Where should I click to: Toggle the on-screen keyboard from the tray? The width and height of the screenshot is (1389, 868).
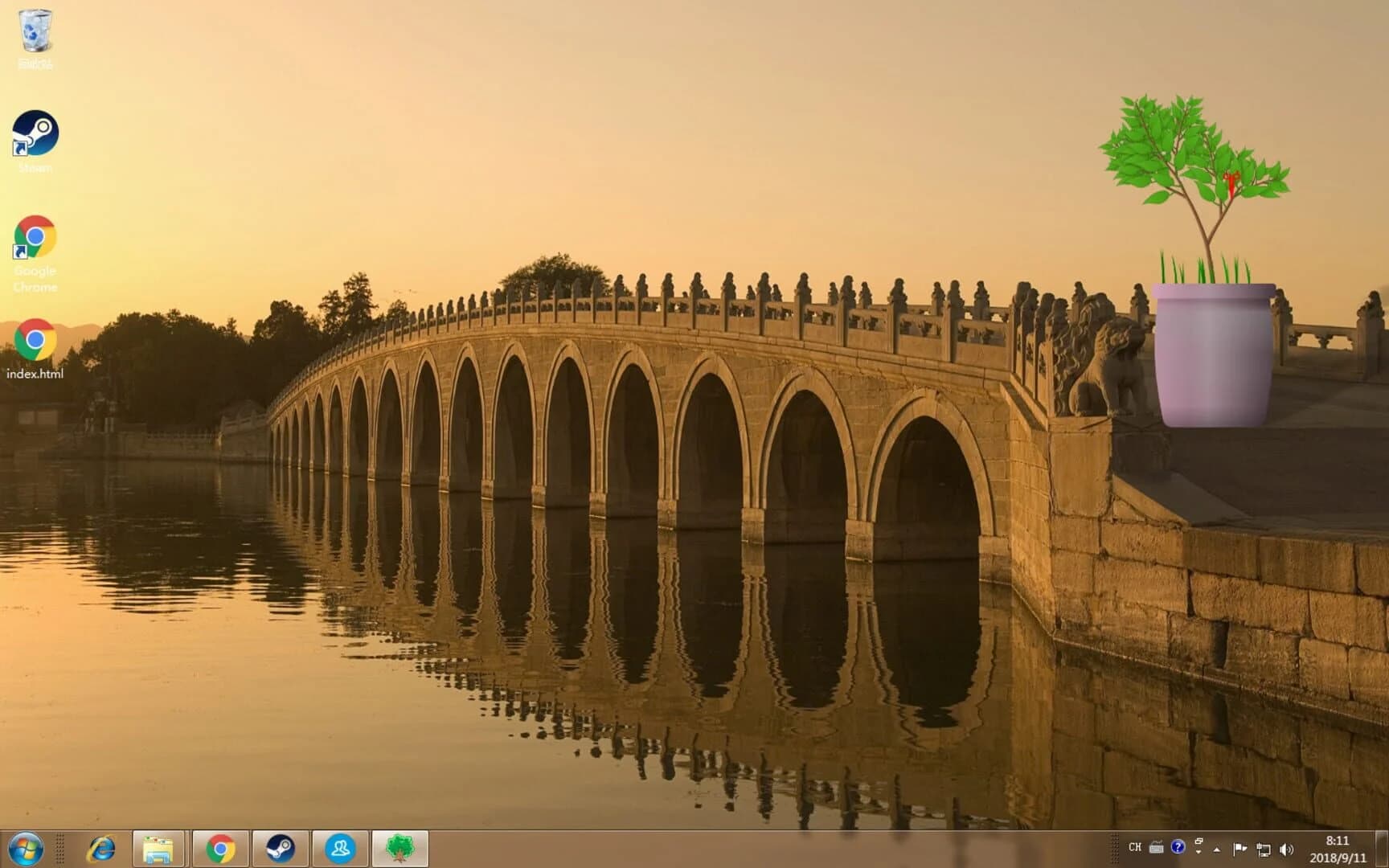[x=1156, y=846]
